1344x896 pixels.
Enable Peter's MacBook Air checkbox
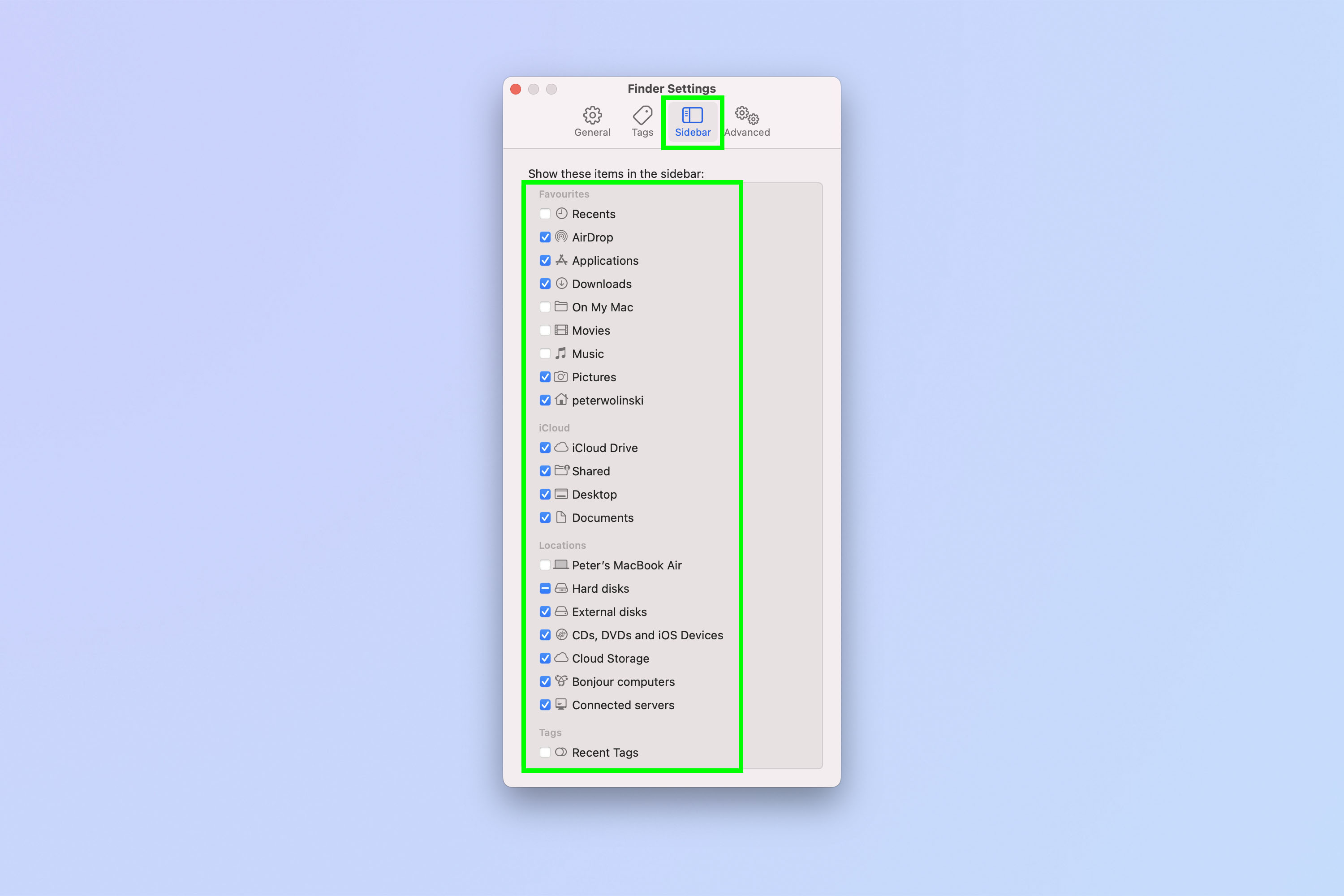coord(545,565)
